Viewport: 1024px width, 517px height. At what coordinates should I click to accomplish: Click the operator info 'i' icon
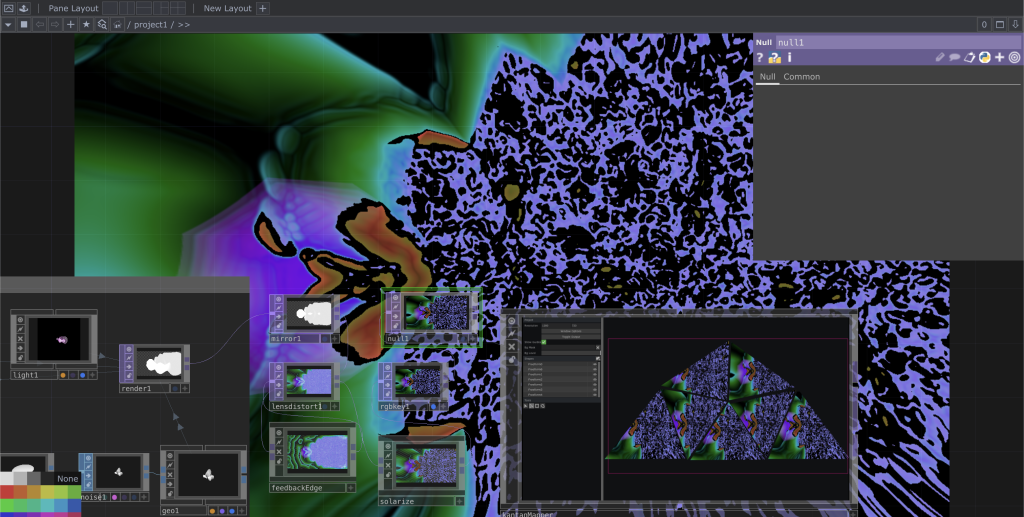pyautogui.click(x=789, y=58)
